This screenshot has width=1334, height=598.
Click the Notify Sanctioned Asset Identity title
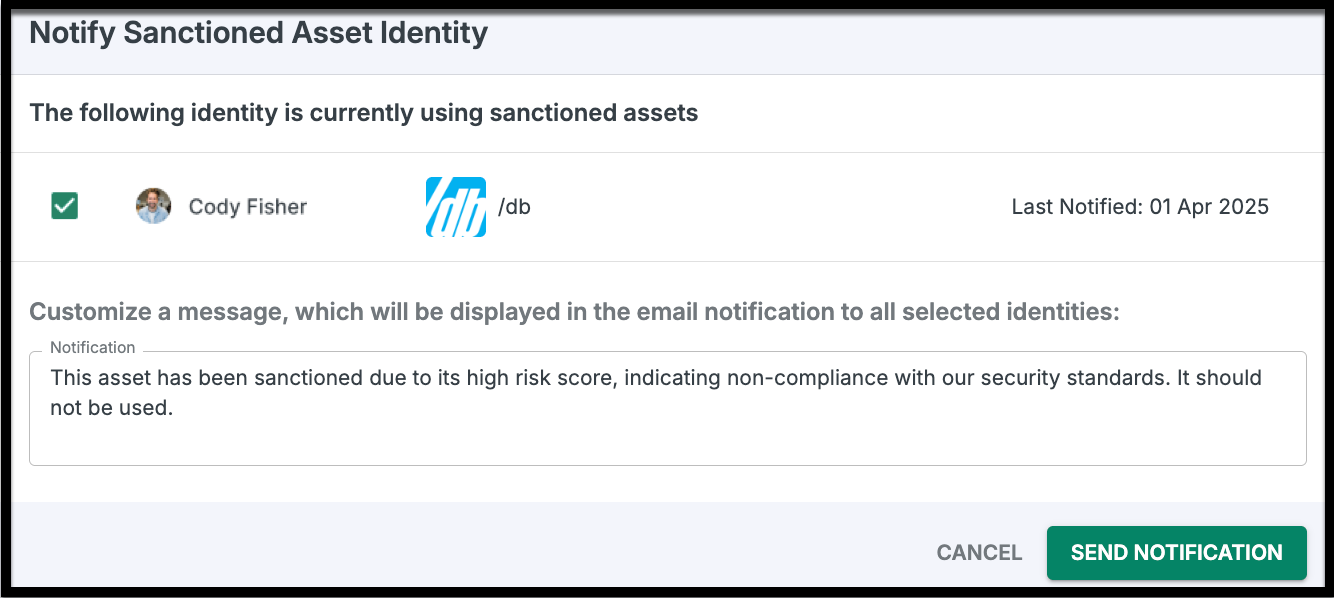tap(258, 33)
